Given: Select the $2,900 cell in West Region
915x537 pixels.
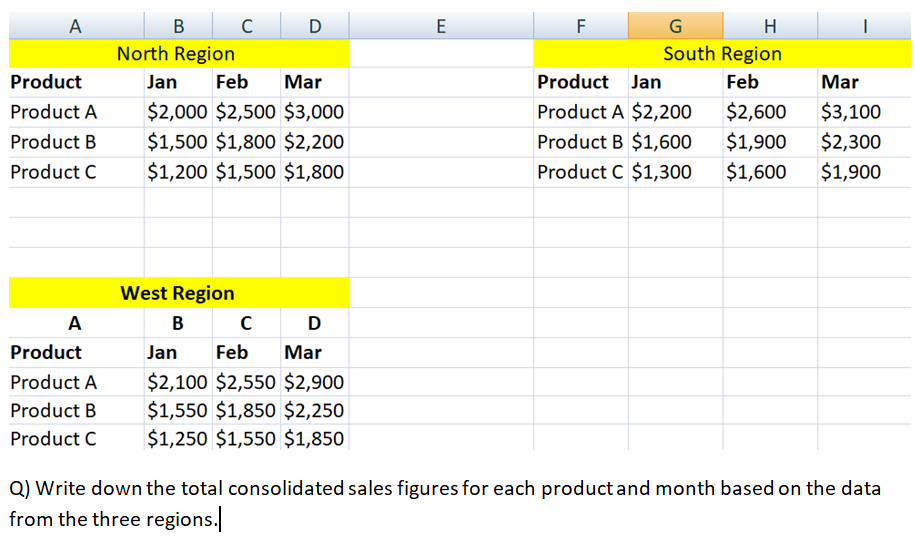Looking at the screenshot, I should coord(314,382).
